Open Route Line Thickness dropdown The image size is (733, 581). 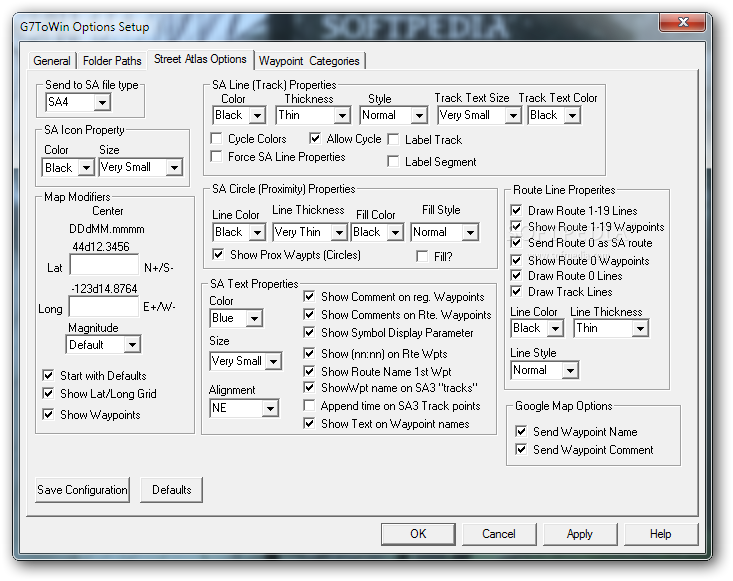(x=611, y=329)
